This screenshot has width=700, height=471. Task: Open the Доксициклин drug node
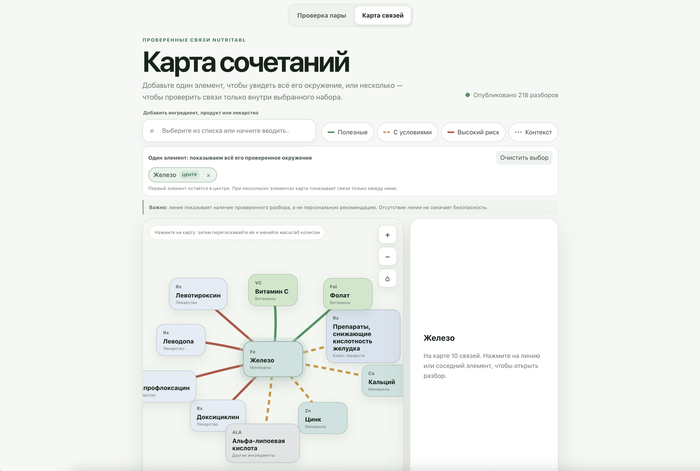tap(218, 416)
